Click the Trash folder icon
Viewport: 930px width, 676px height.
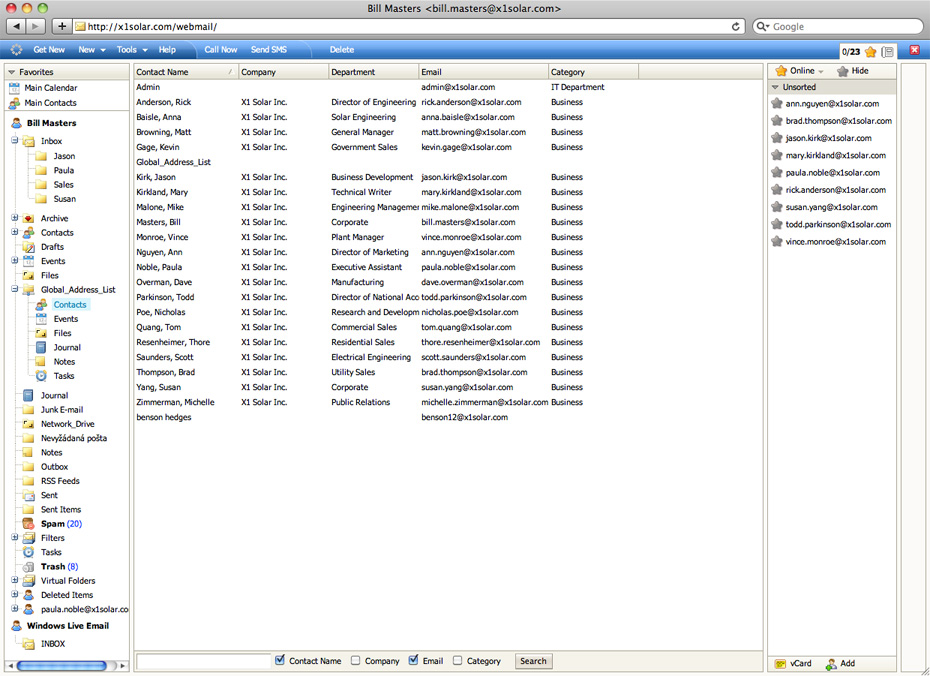(29, 567)
